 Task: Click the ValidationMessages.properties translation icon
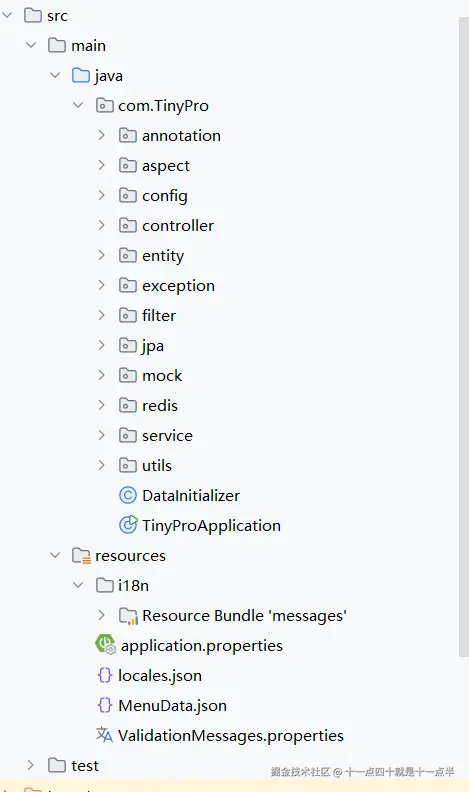pyautogui.click(x=105, y=735)
